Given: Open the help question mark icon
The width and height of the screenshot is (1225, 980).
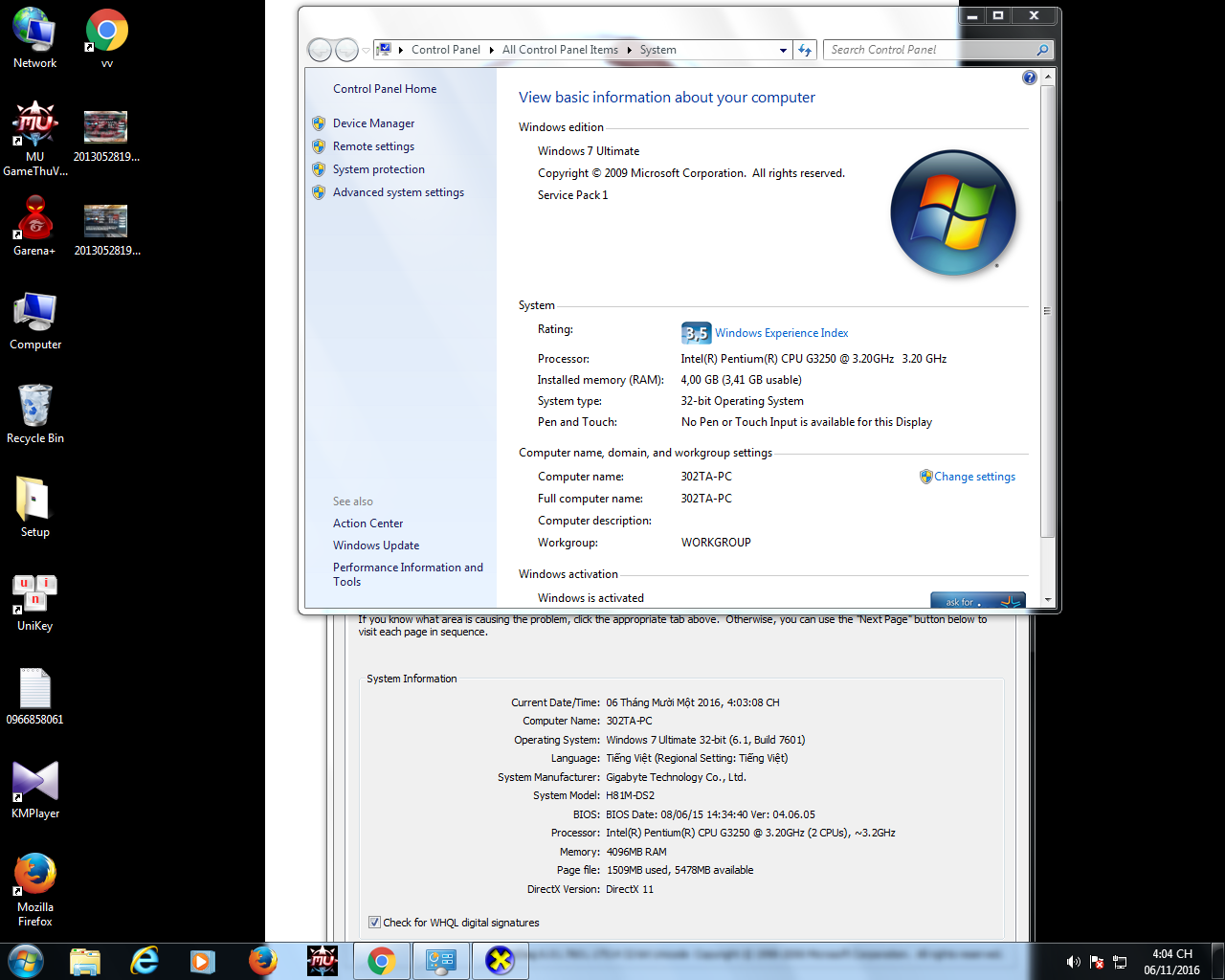Looking at the screenshot, I should (1029, 78).
